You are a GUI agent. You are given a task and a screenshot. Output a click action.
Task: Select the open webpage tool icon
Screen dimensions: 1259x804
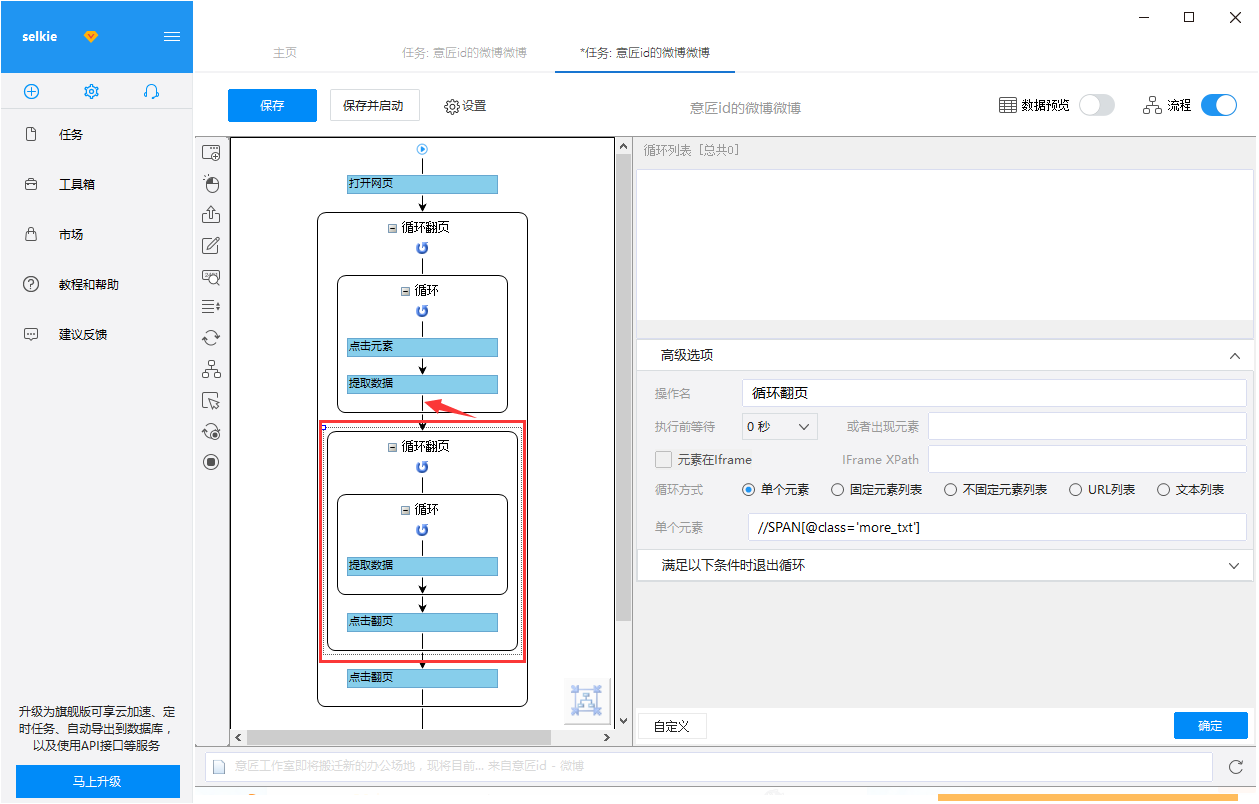point(211,153)
